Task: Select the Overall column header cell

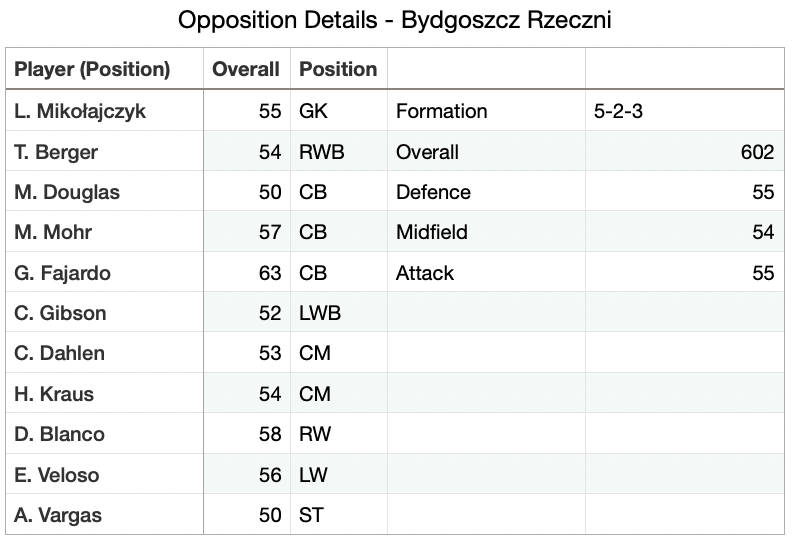Action: point(245,70)
